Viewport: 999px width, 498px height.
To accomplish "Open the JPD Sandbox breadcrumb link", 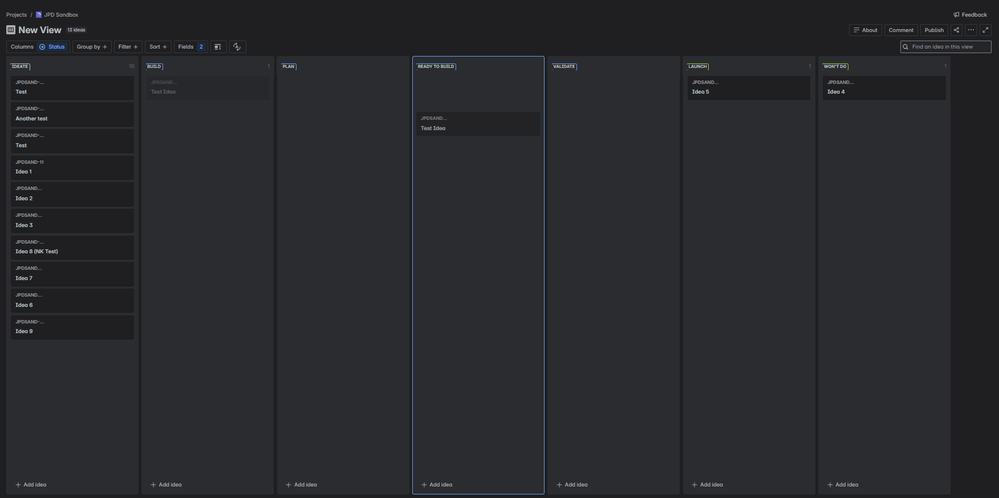I will coord(61,15).
